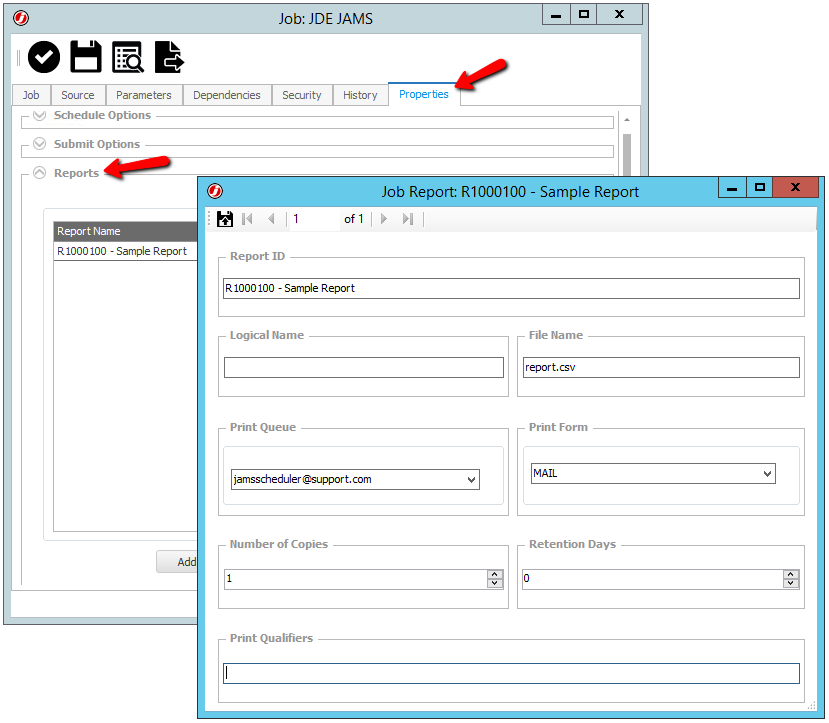Click the Report Name column header
Viewport: 829px width, 723px height.
[126, 231]
